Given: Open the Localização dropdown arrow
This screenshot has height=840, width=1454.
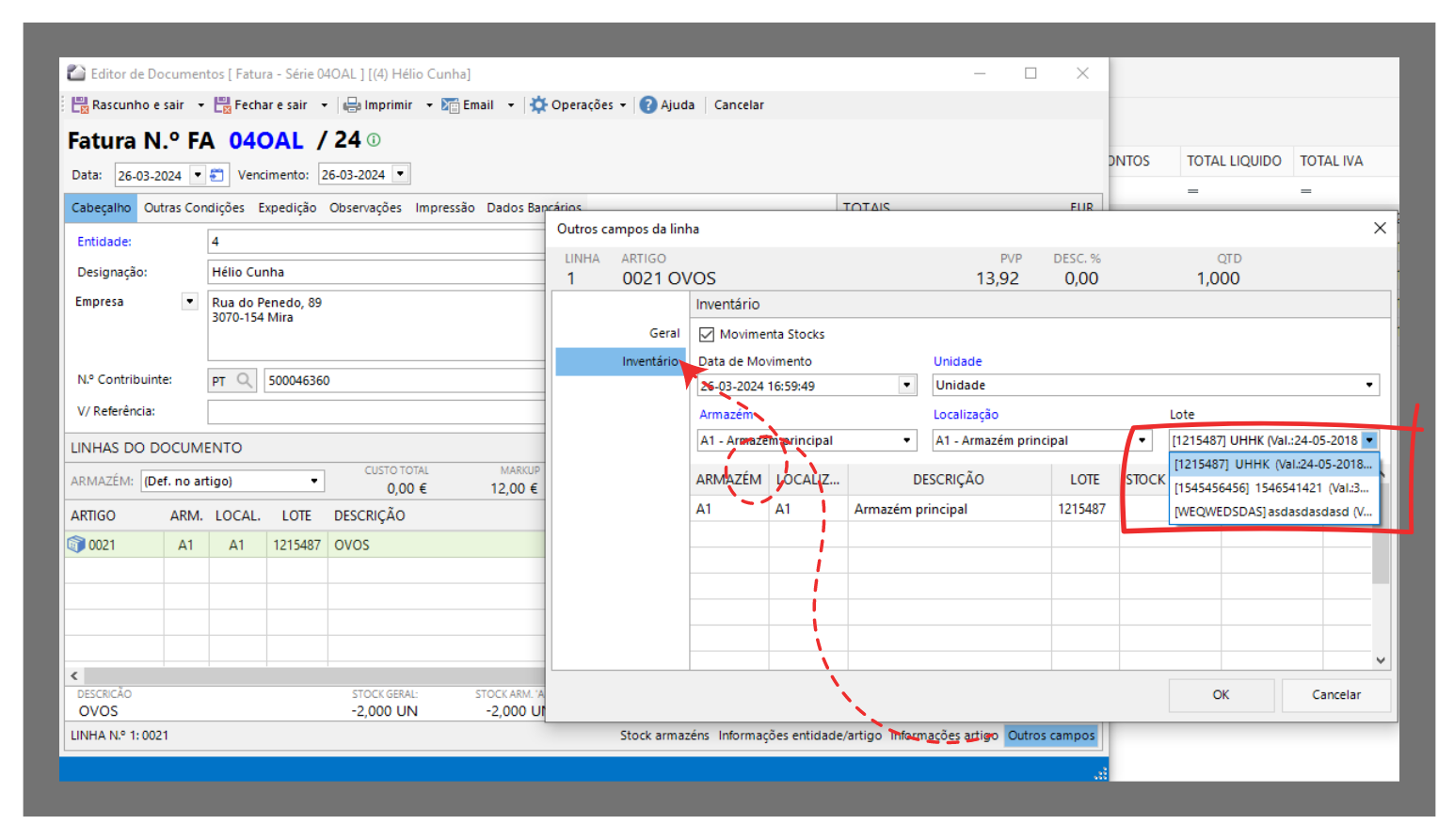Looking at the screenshot, I should click(1142, 440).
